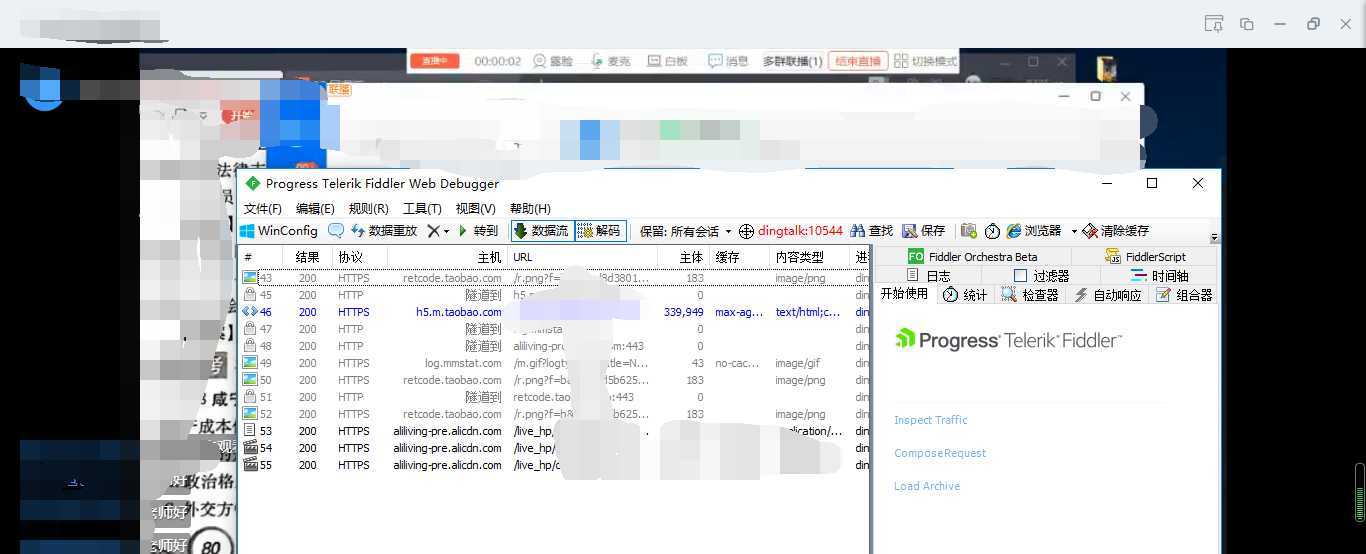This screenshot has width=1366, height=554.
Task: Click the dingtalk:10544 process filter label
Action: [x=800, y=231]
